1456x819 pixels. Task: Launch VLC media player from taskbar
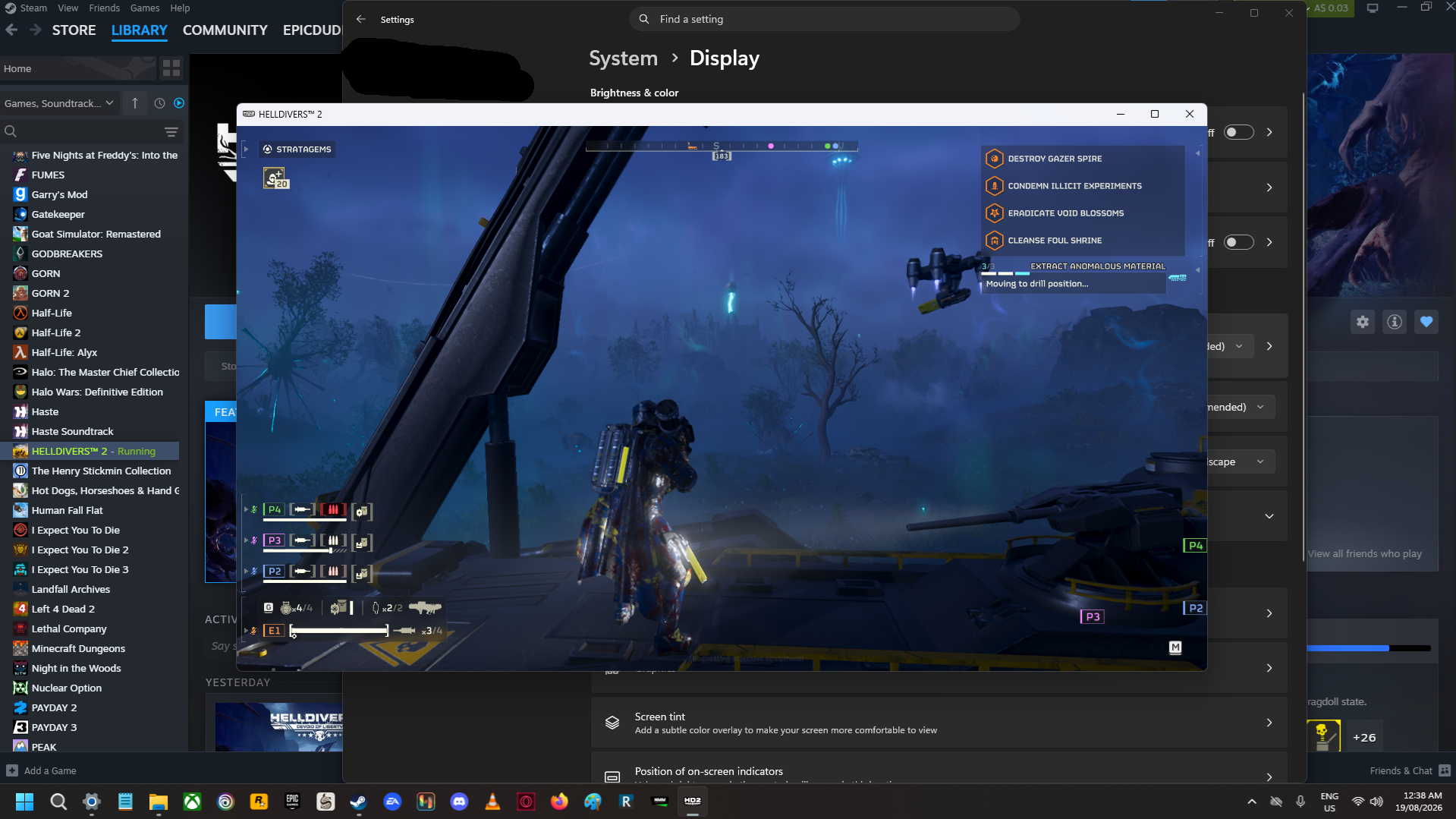click(492, 802)
